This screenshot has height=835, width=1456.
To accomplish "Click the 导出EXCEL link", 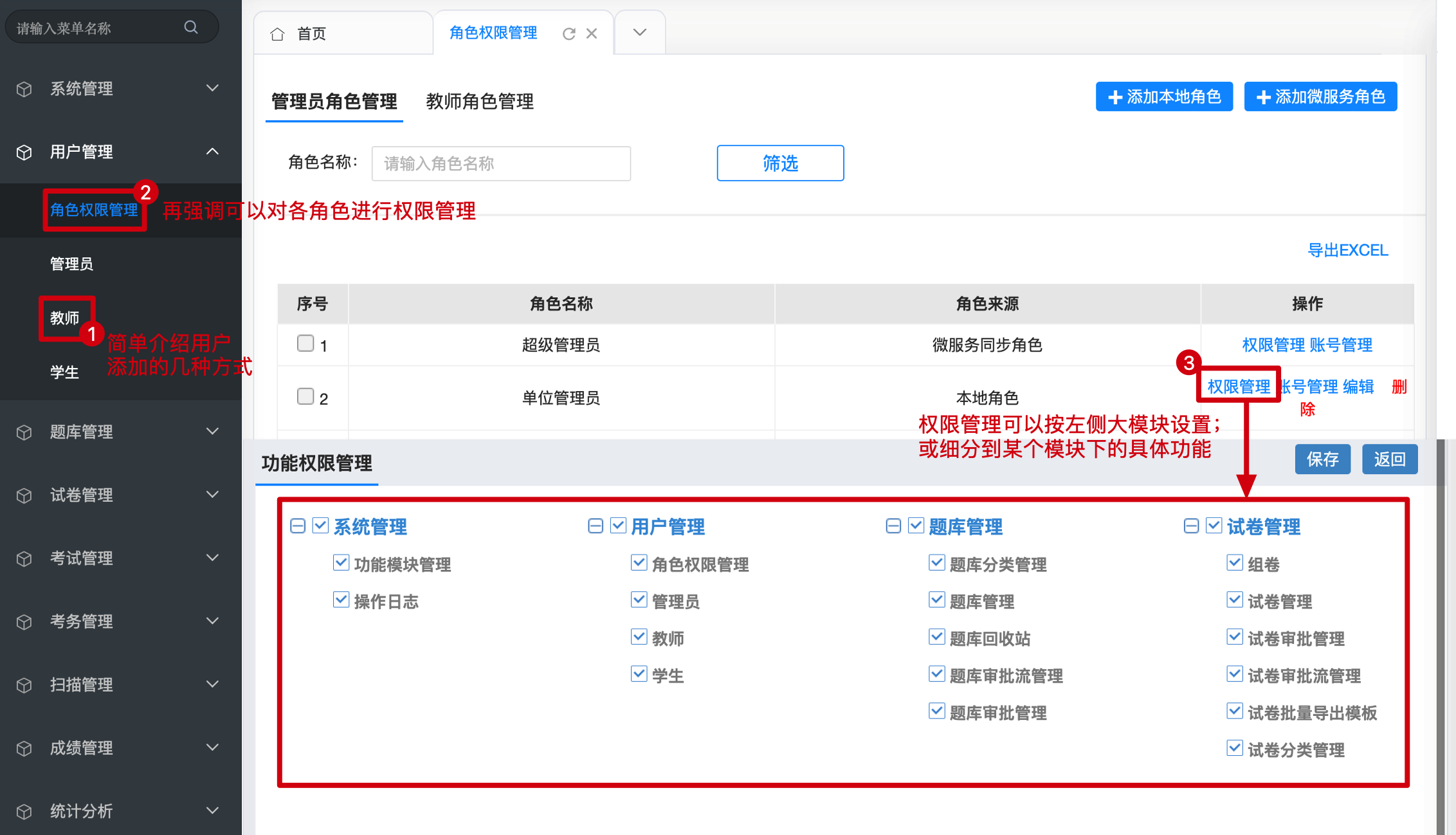I will click(x=1347, y=250).
